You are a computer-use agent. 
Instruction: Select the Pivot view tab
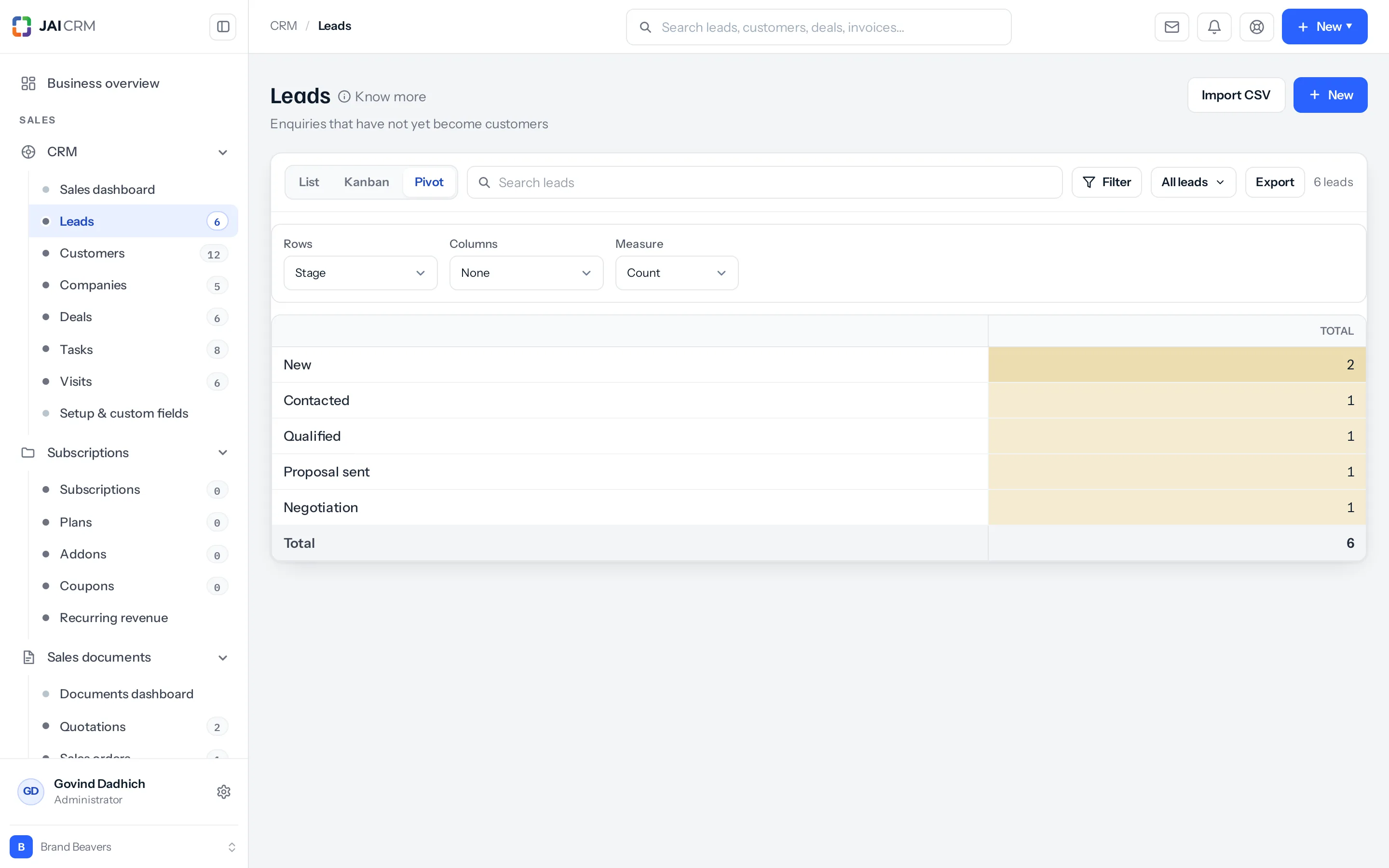pyautogui.click(x=429, y=182)
